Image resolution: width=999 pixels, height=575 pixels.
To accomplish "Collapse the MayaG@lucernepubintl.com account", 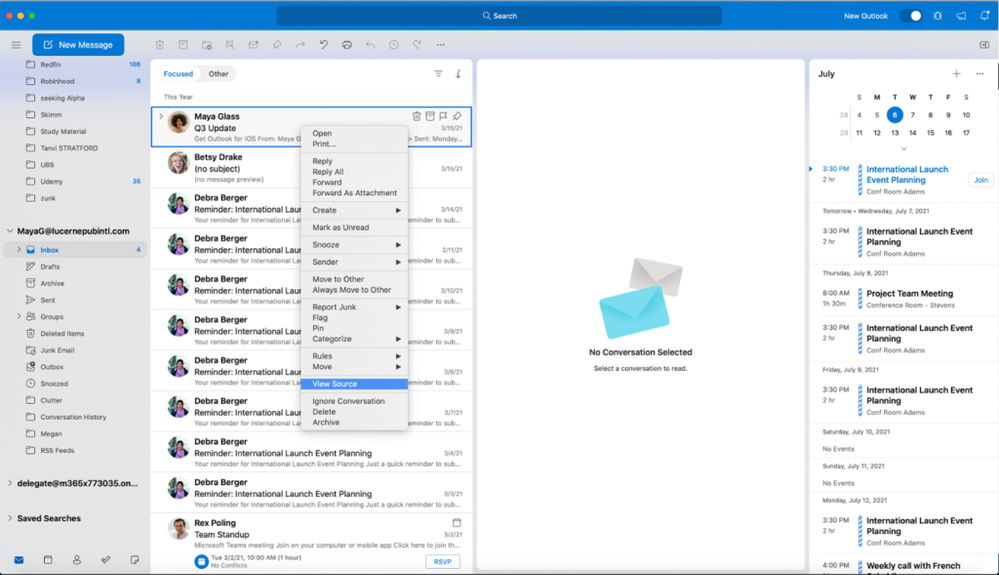I will click(x=10, y=231).
